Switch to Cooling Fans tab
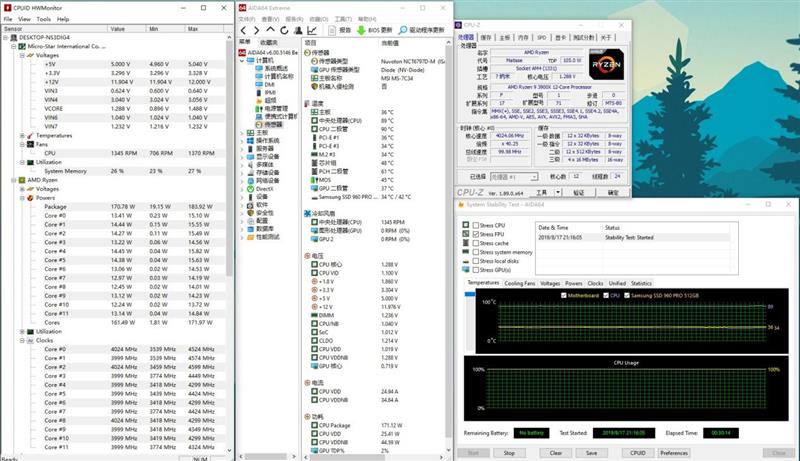800x461 pixels. 519,283
